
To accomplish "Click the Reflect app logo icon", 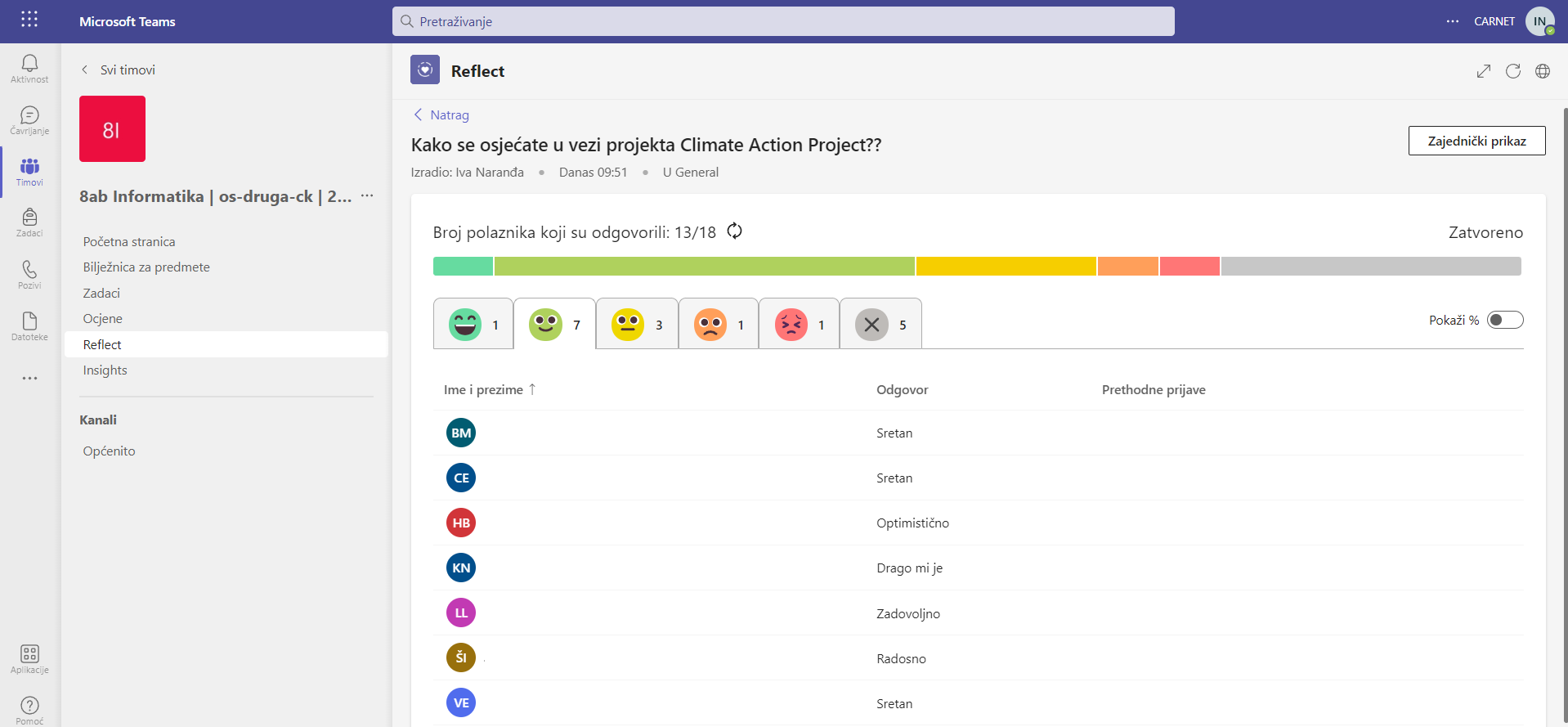I will (425, 70).
